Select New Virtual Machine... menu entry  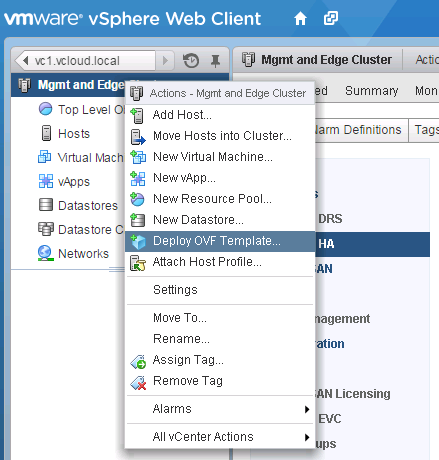coord(220,157)
